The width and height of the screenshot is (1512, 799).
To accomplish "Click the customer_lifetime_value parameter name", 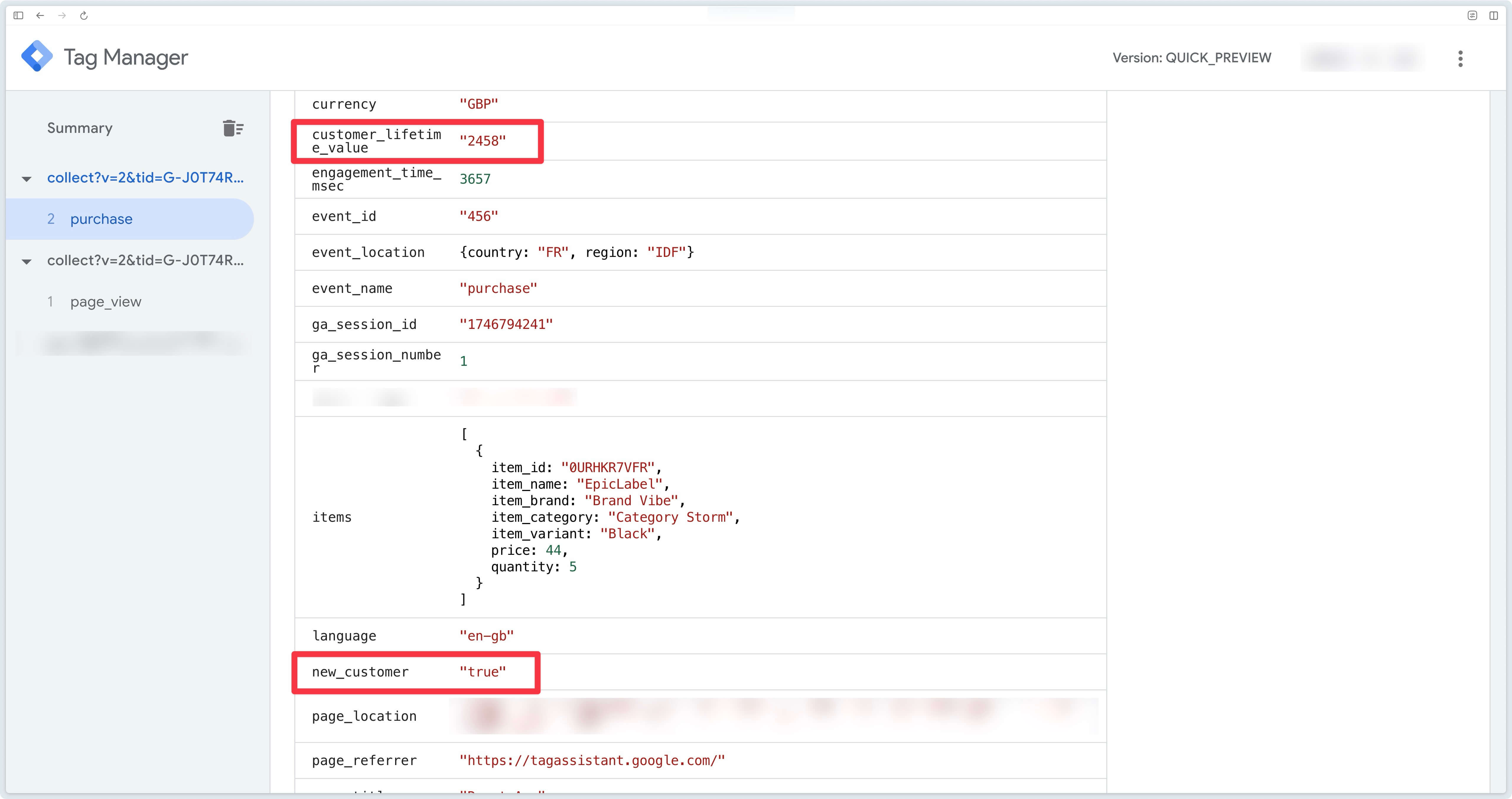I will (376, 141).
